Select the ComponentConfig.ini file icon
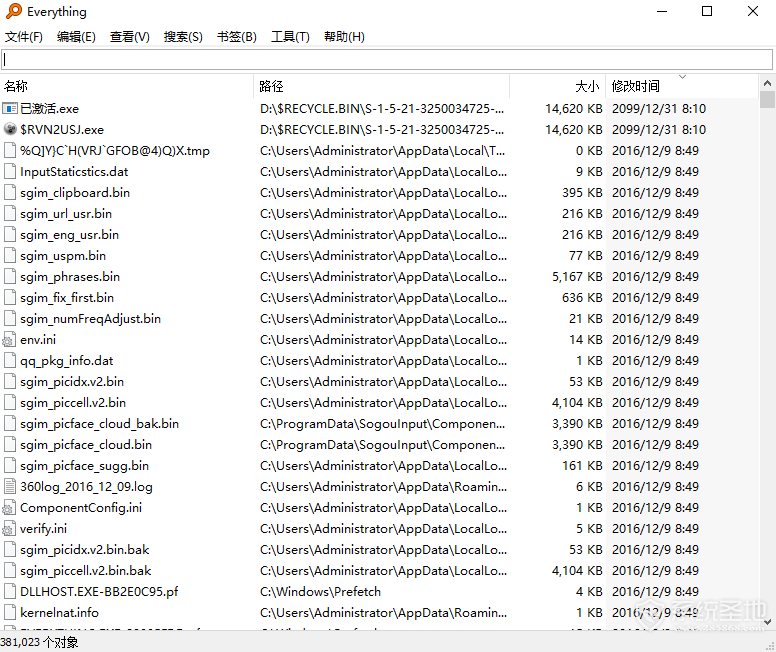776x652 pixels. [x=9, y=508]
